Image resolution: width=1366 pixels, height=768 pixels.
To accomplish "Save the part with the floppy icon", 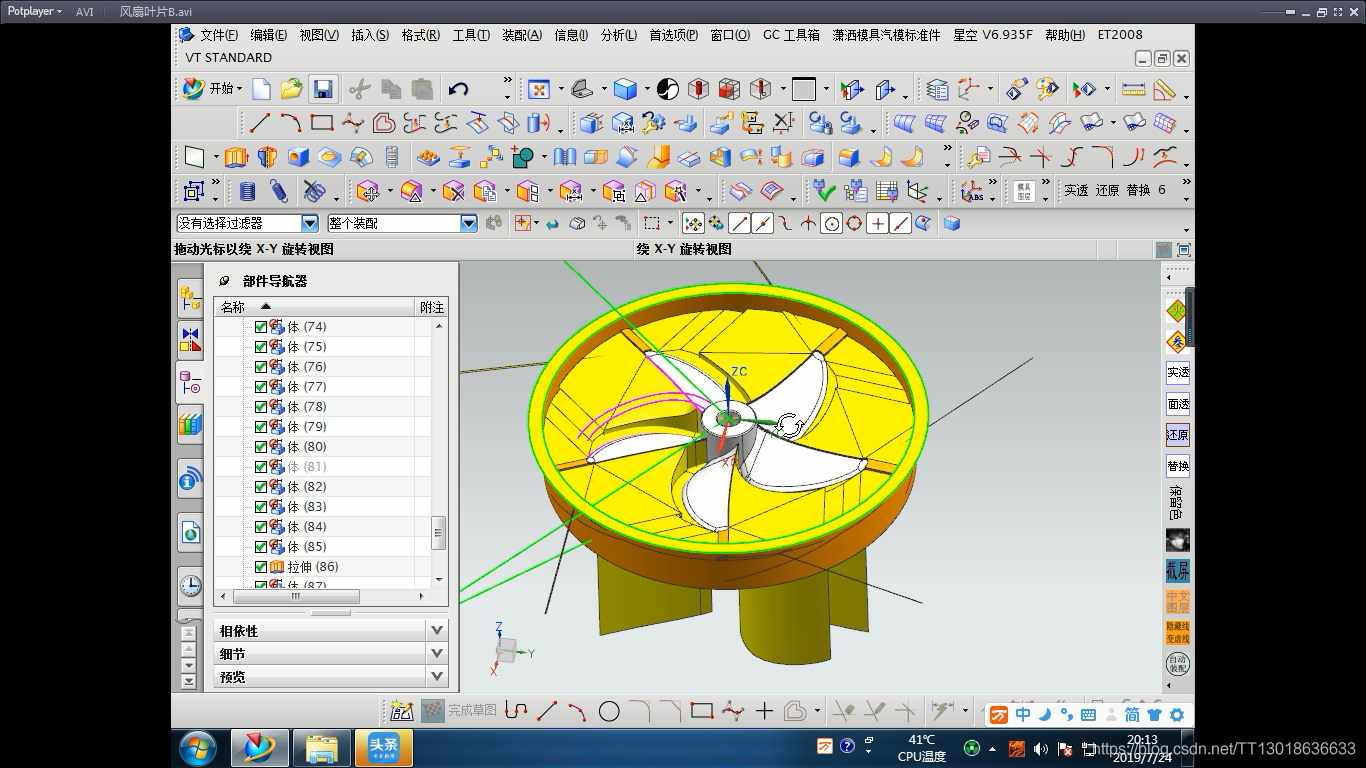I will click(322, 89).
